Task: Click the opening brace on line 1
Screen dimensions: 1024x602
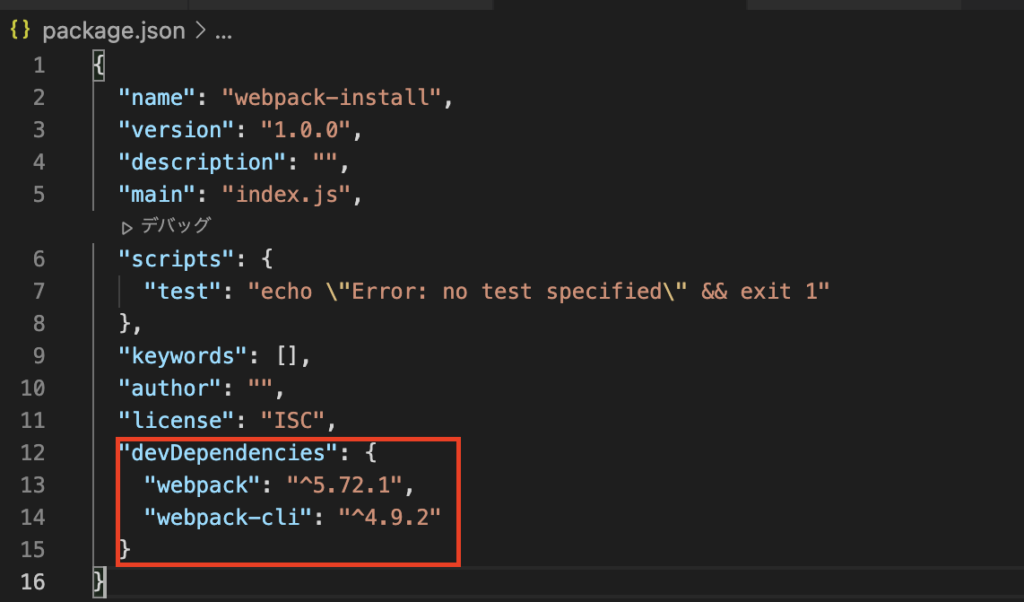Action: (99, 65)
